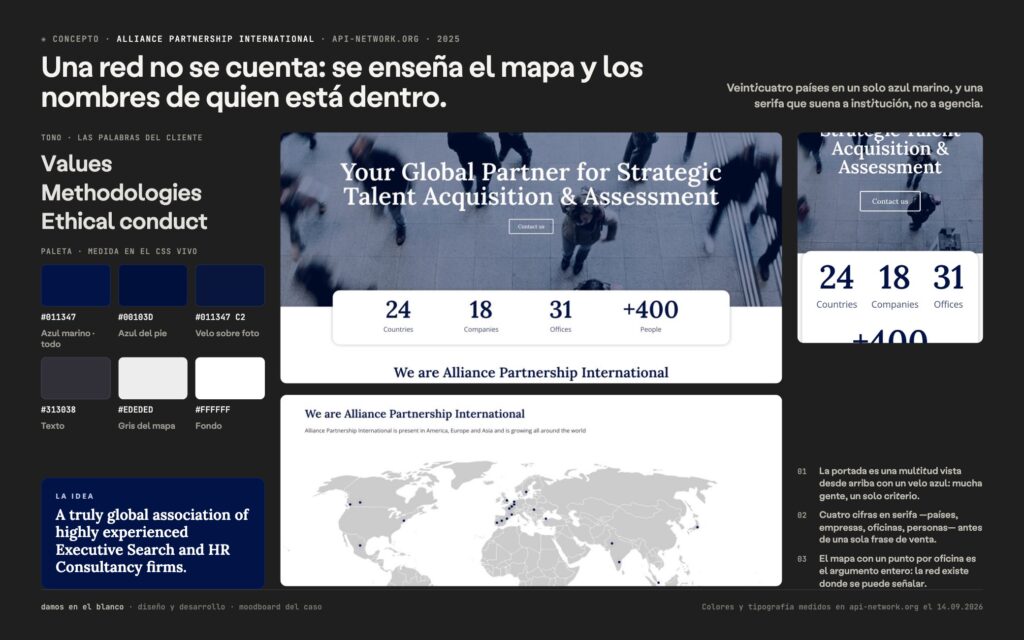The image size is (1024, 640).
Task: Click the Gris del mapa caption
Action: (146, 426)
